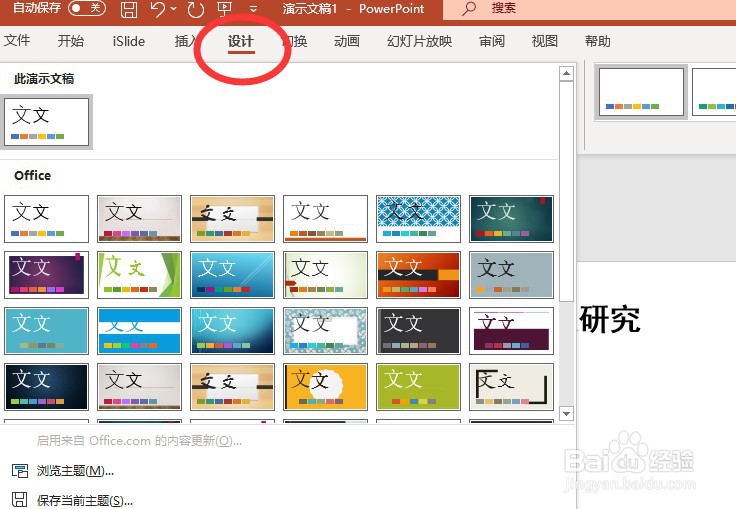Choose the pale green theme with red ribbon
Image resolution: width=736 pixels, height=509 pixels.
325,275
